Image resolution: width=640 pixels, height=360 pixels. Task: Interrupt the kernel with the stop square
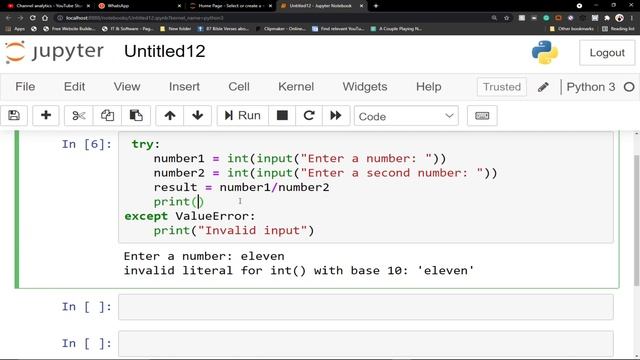pos(282,116)
